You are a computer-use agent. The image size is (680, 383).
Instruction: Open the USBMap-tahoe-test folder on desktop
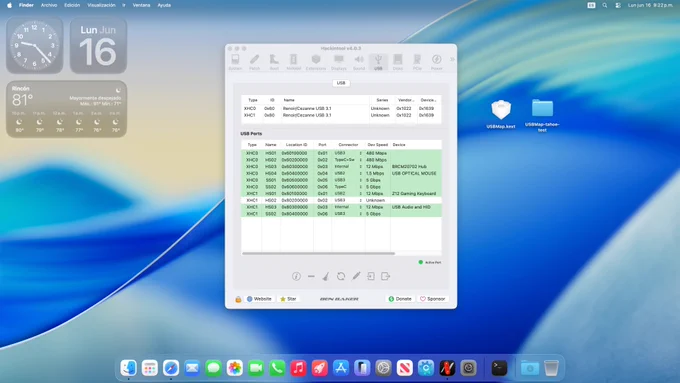(542, 115)
